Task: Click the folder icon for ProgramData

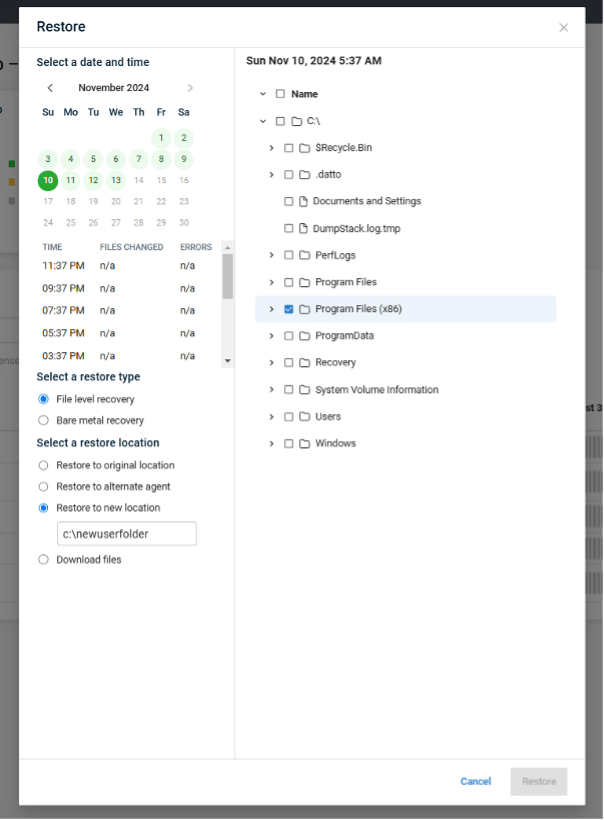Action: [x=304, y=336]
